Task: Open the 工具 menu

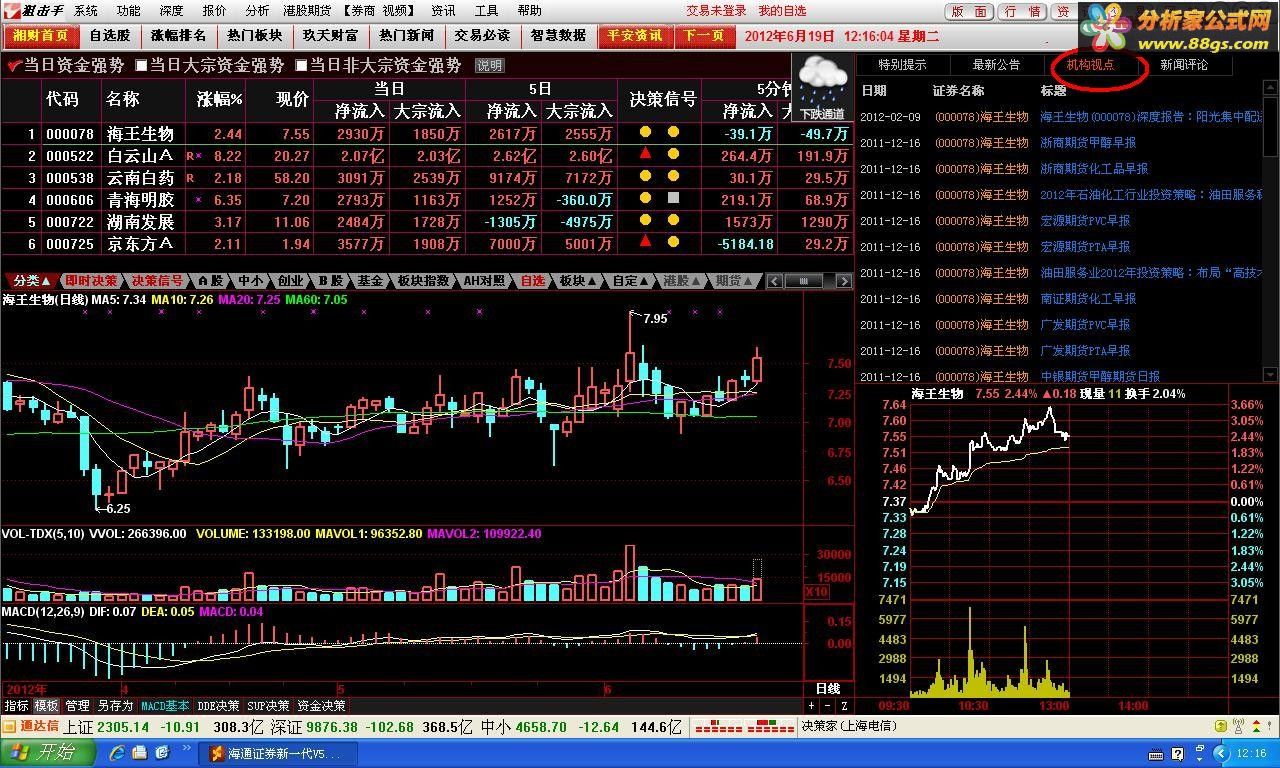Action: (x=486, y=10)
